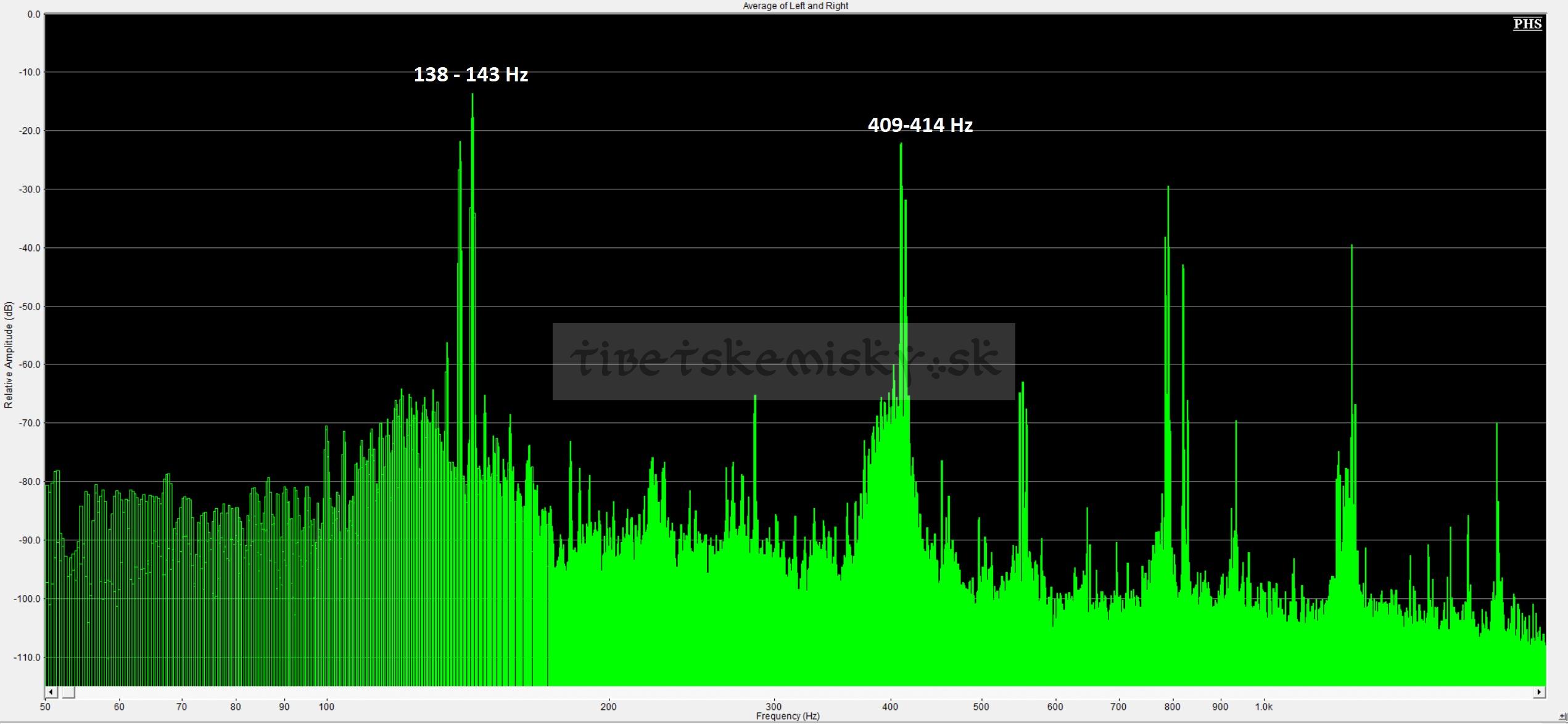1568x724 pixels.
Task: Click the tibetskemisky.sk watermark
Action: (783, 361)
